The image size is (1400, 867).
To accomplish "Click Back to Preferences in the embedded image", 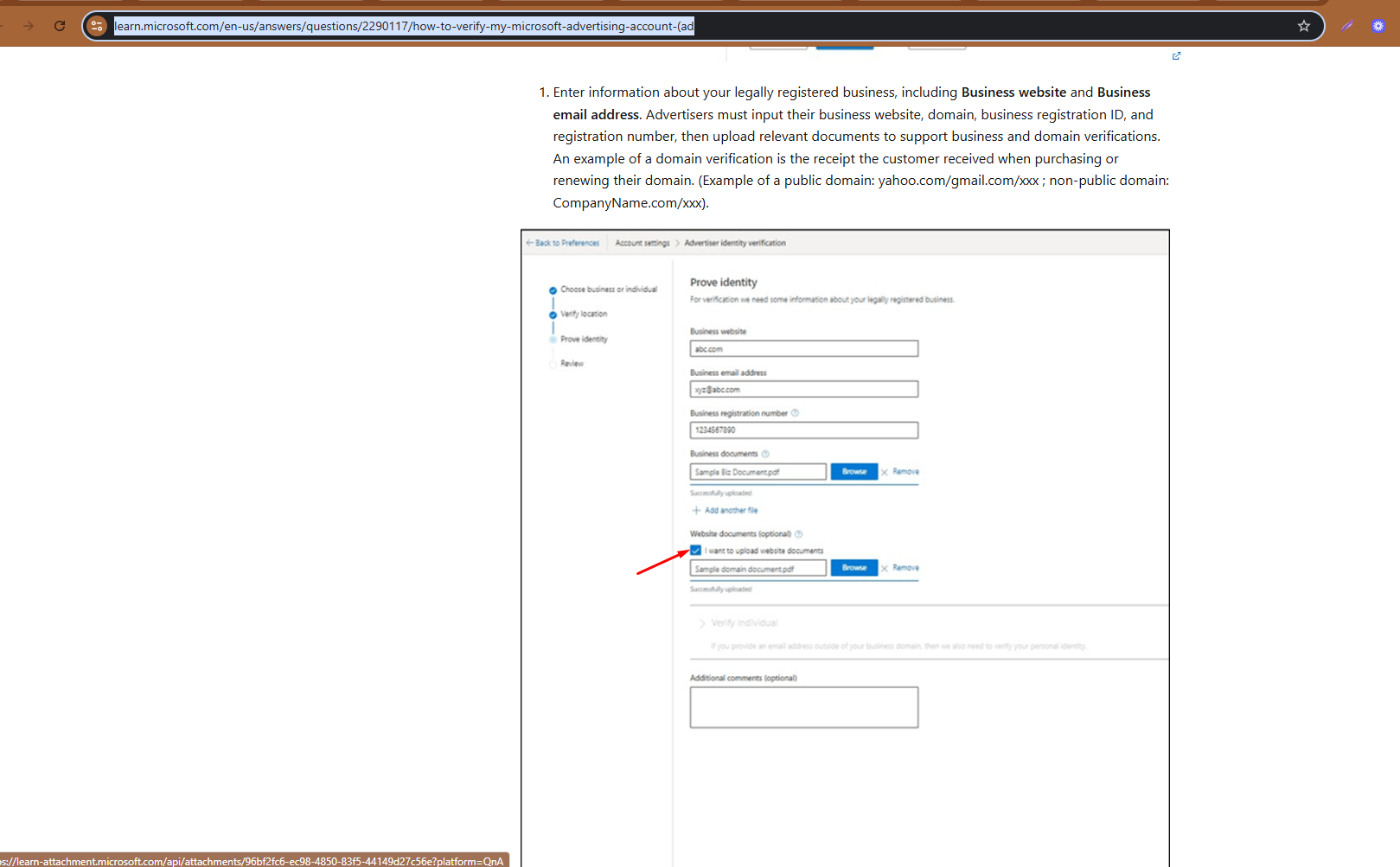I will coord(563,243).
